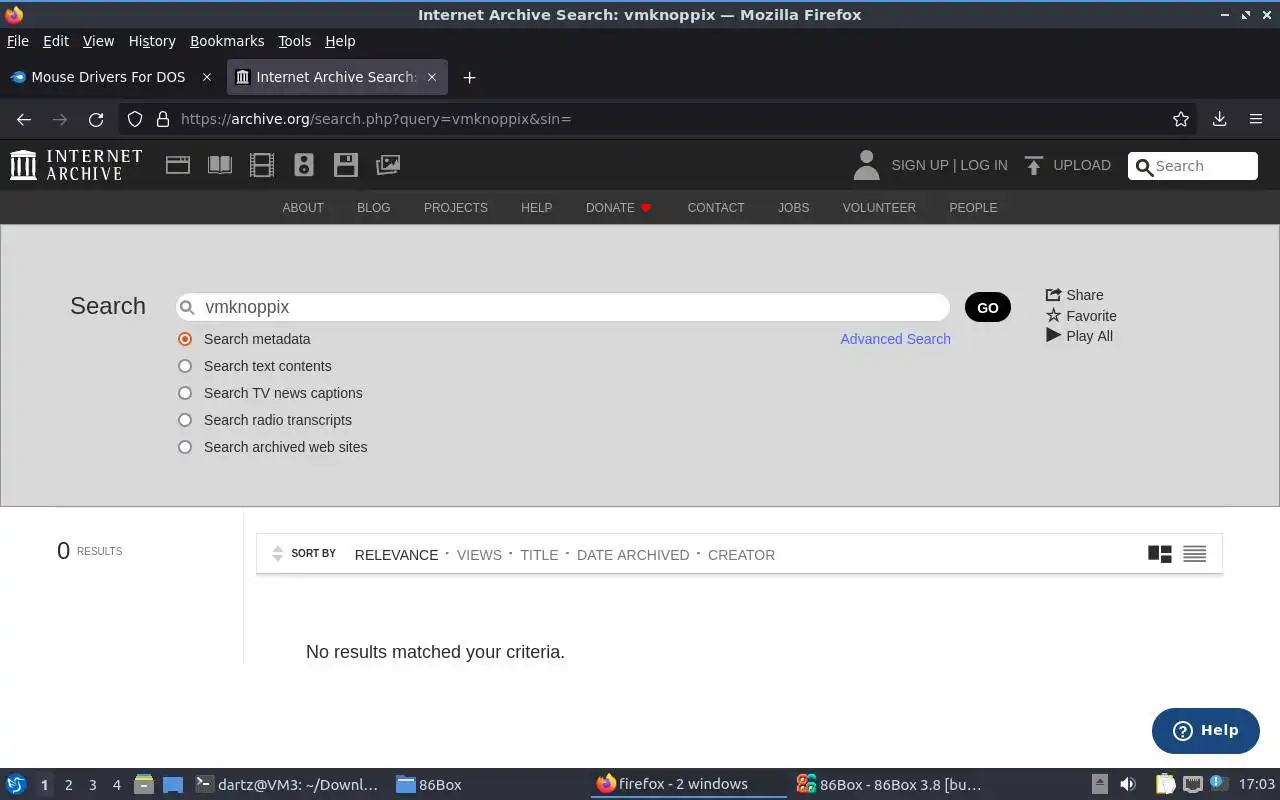The image size is (1280, 800).
Task: Go back to the previous page
Action: [24, 119]
